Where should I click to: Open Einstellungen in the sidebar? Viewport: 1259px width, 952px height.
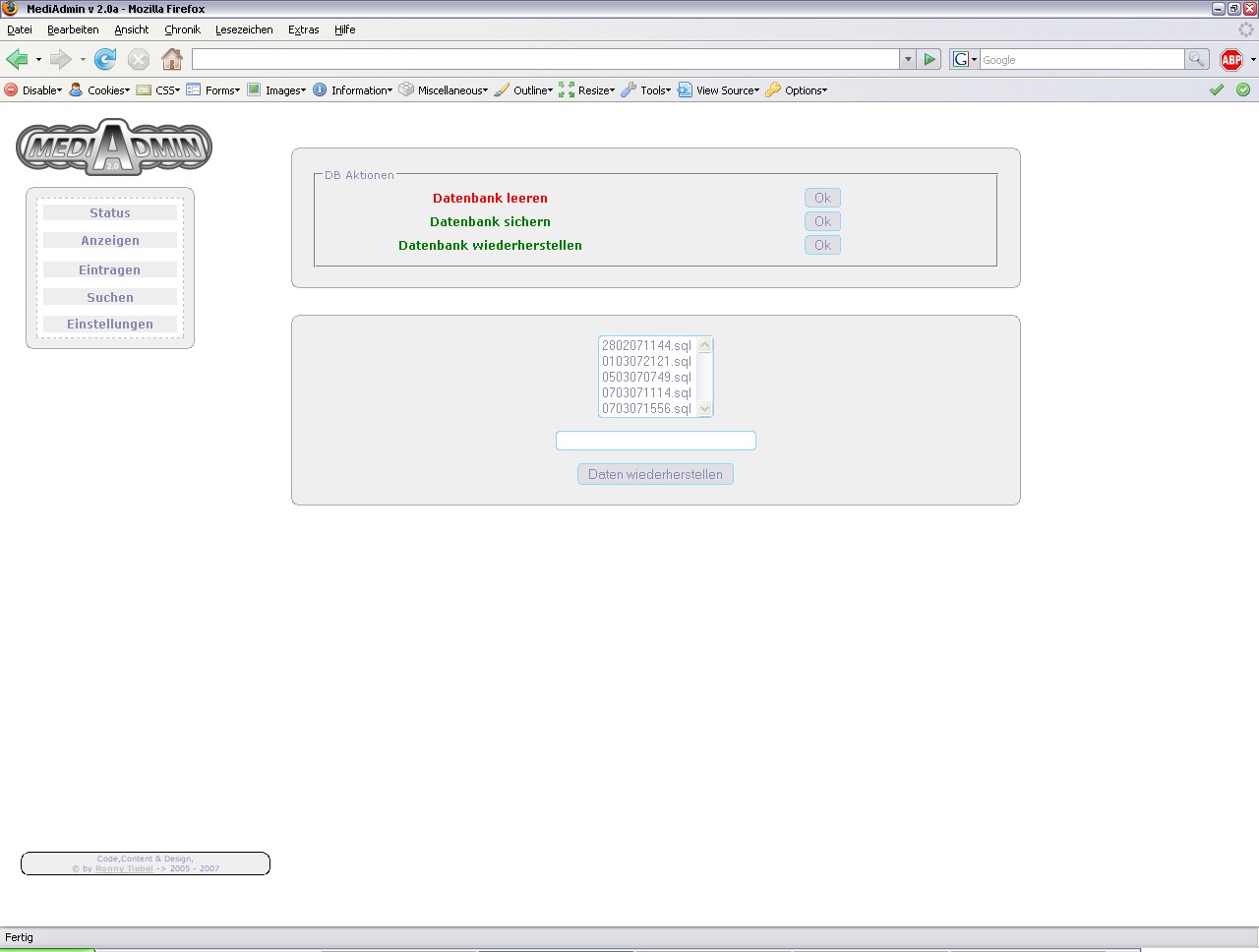(110, 325)
